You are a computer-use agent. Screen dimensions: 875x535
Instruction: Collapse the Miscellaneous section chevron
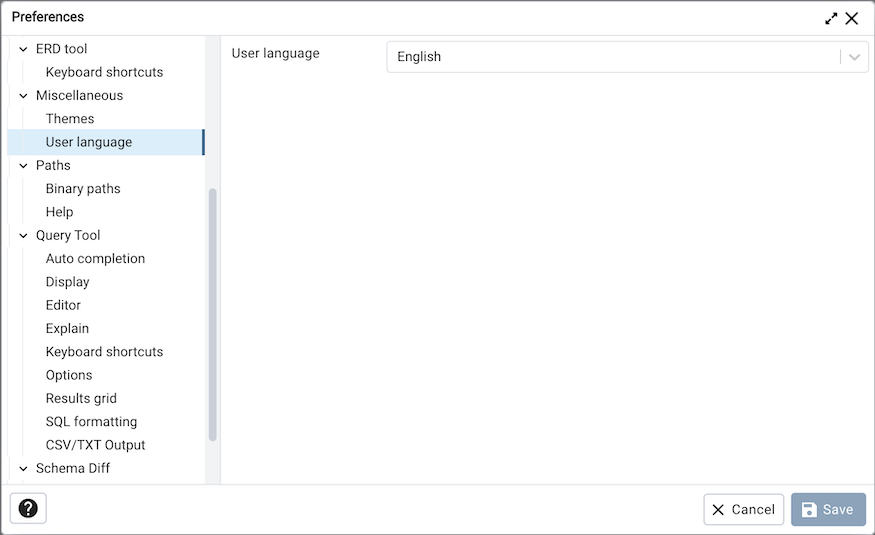[23, 96]
